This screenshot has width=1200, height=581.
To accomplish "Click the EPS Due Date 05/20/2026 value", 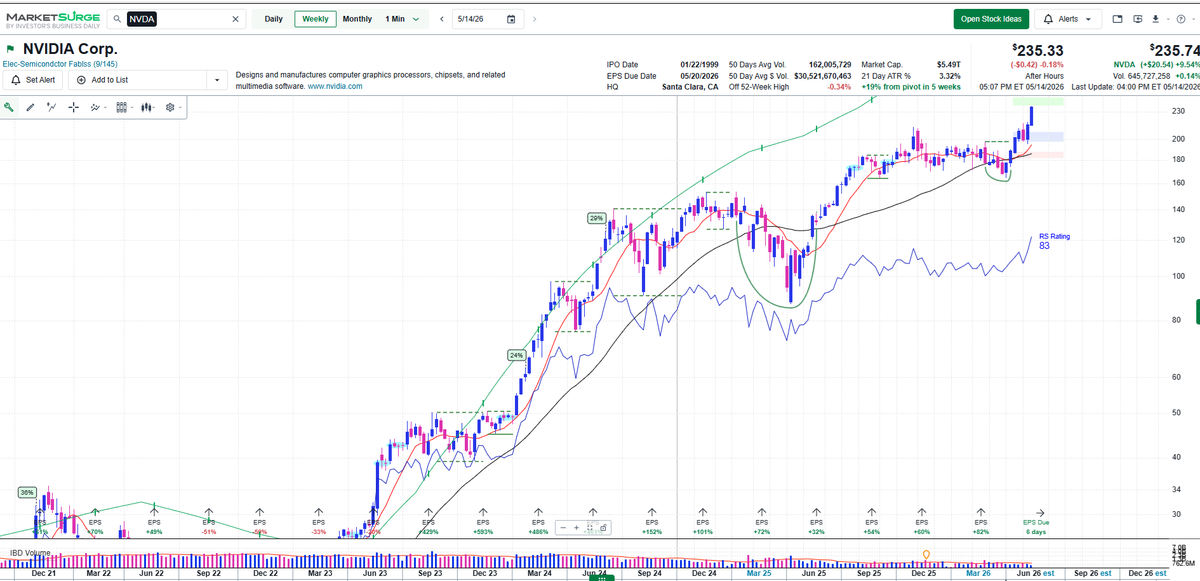I will (x=697, y=75).
